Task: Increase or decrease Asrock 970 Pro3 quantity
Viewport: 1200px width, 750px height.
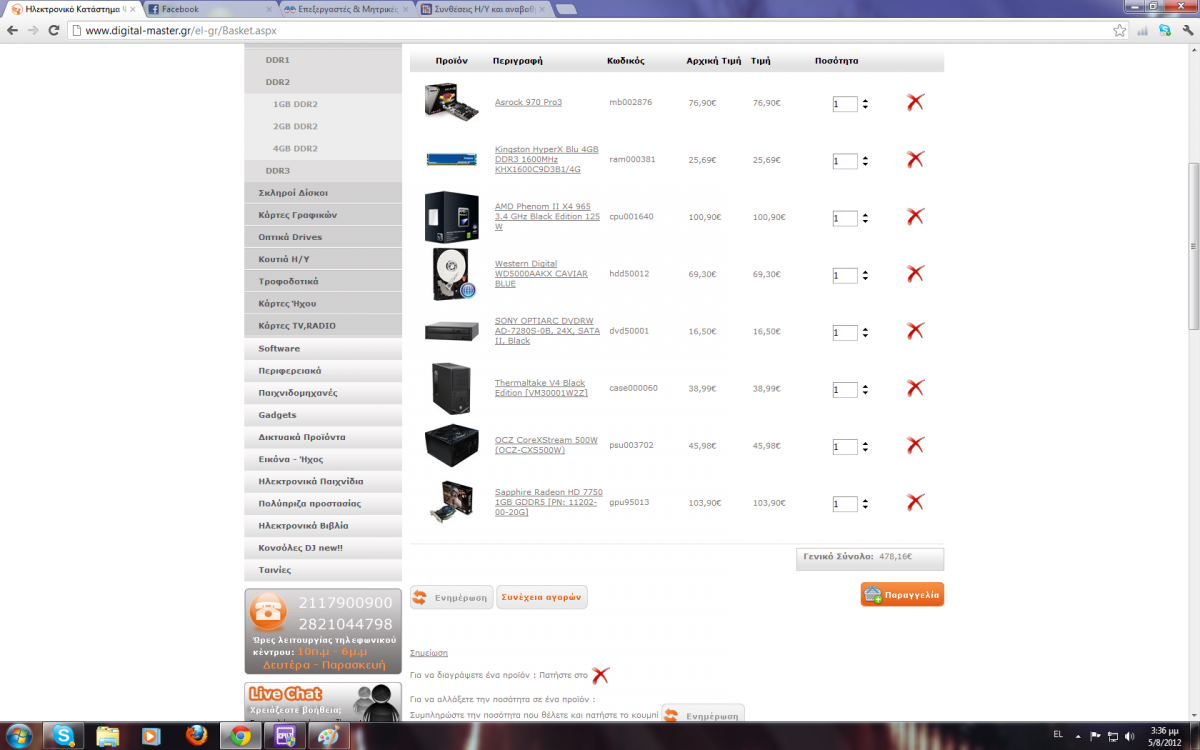Action: (x=865, y=103)
